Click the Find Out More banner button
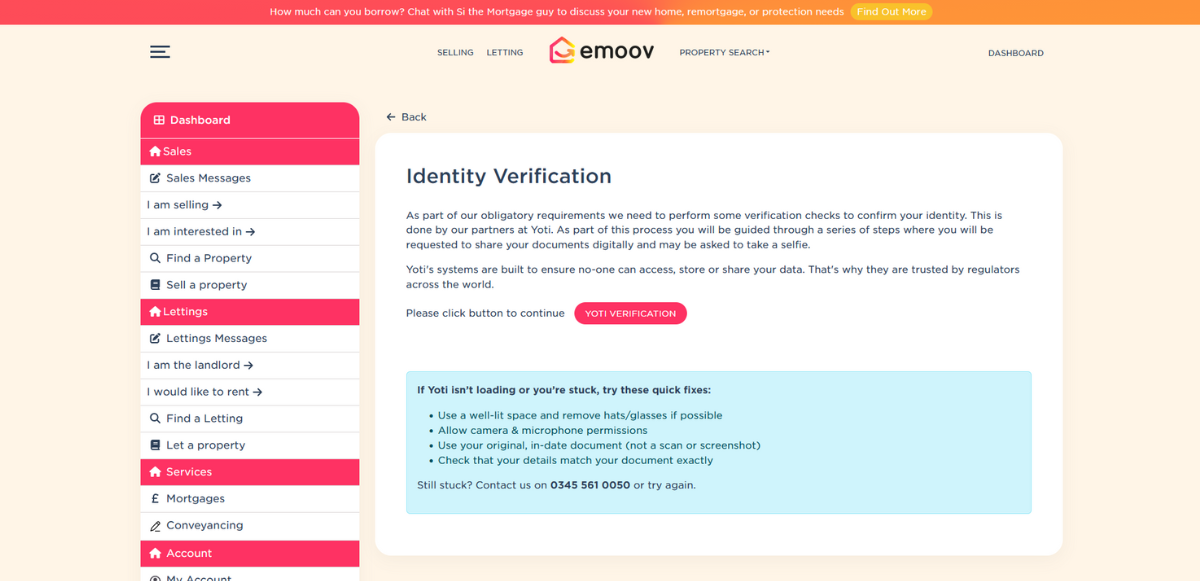 click(x=891, y=12)
